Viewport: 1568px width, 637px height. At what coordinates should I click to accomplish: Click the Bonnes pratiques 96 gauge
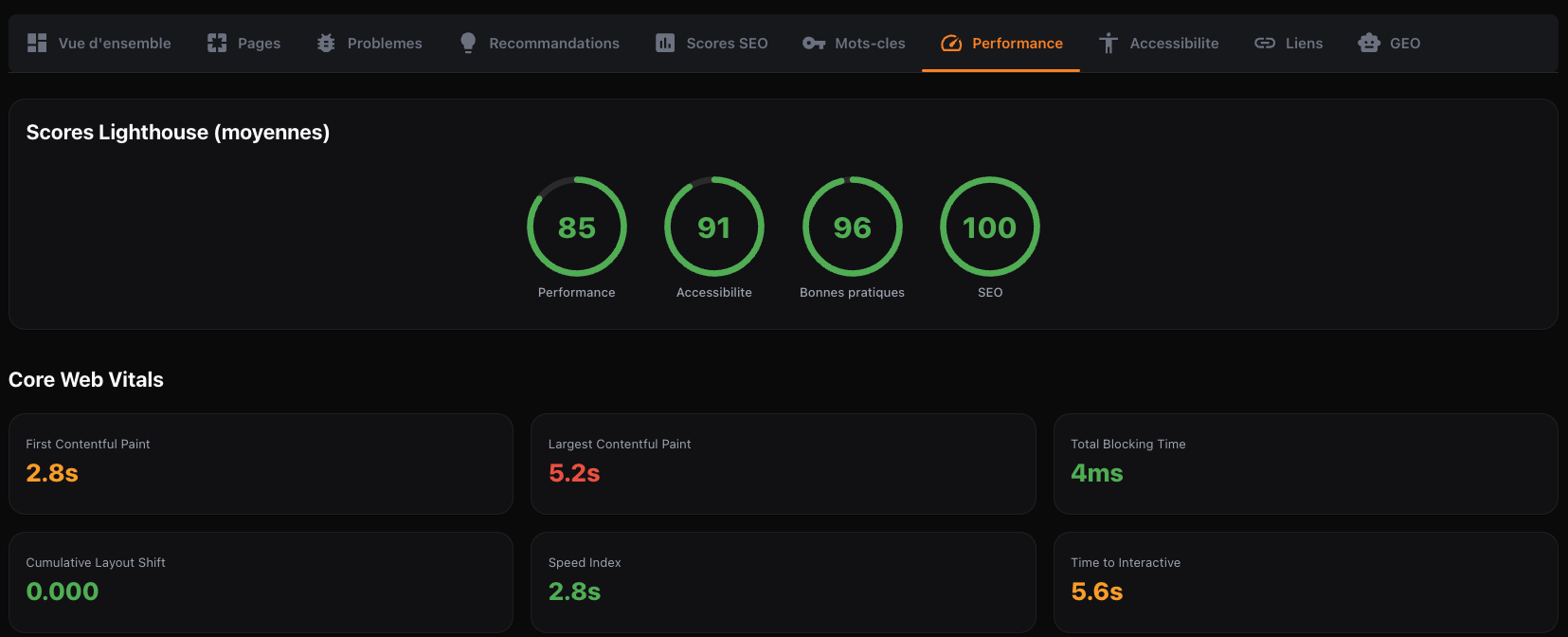pos(852,227)
